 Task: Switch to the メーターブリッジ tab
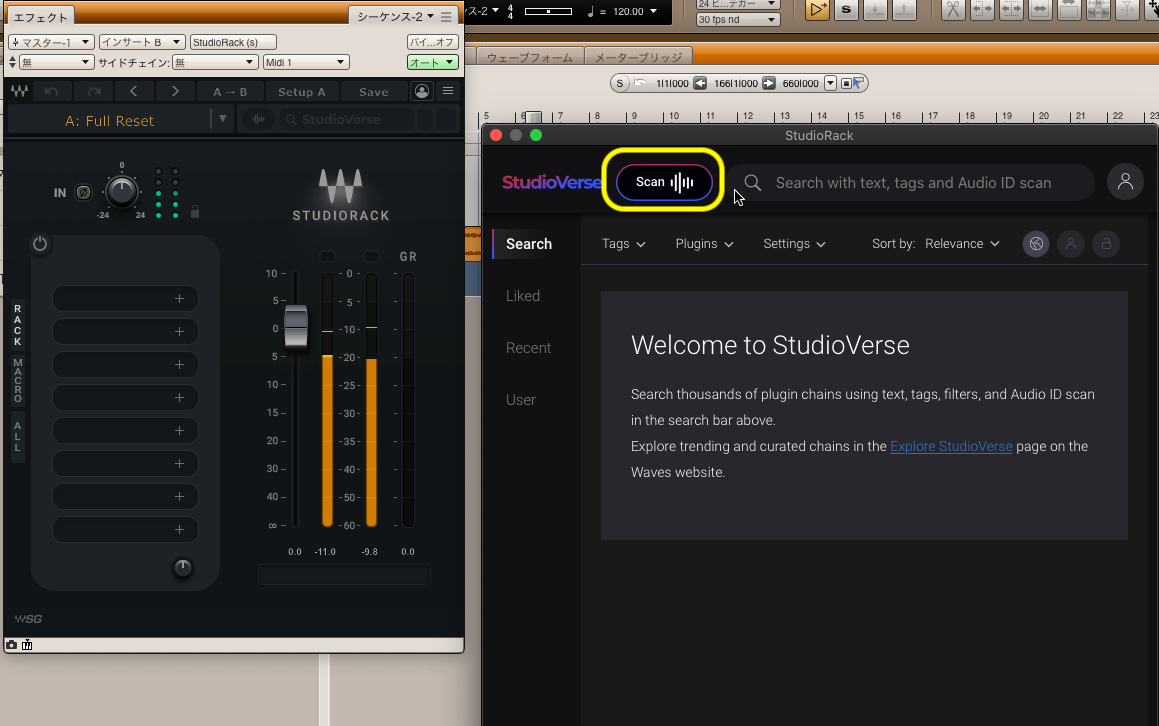[639, 57]
